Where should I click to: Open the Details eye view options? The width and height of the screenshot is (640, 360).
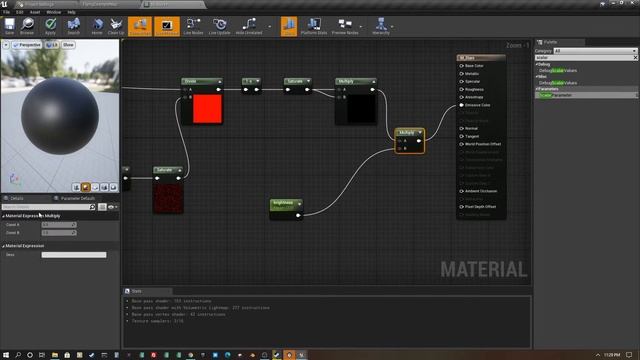coord(112,207)
